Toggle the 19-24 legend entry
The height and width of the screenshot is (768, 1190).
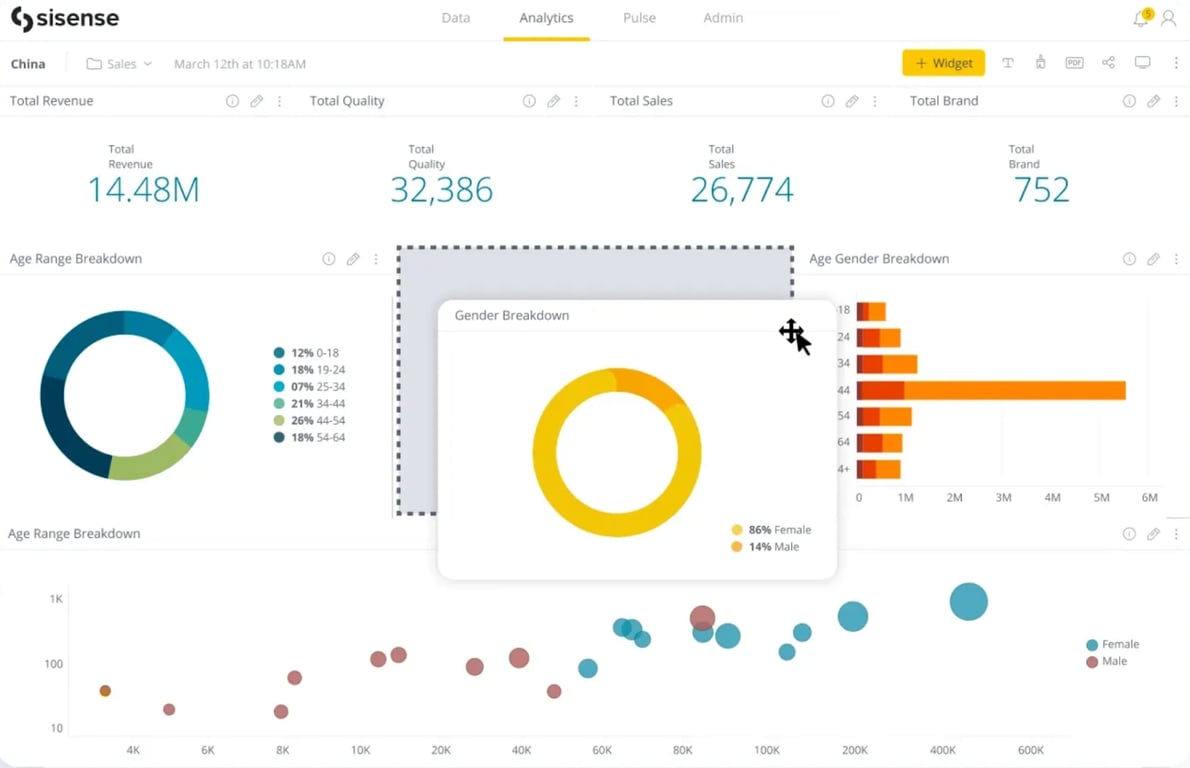coord(309,370)
